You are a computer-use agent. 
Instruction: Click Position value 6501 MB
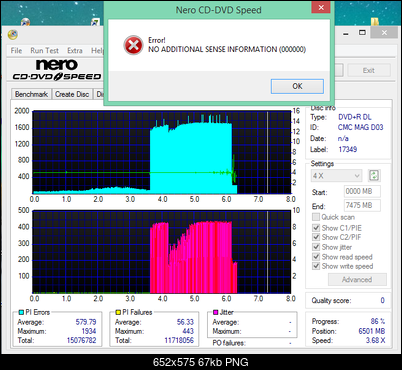(372, 331)
